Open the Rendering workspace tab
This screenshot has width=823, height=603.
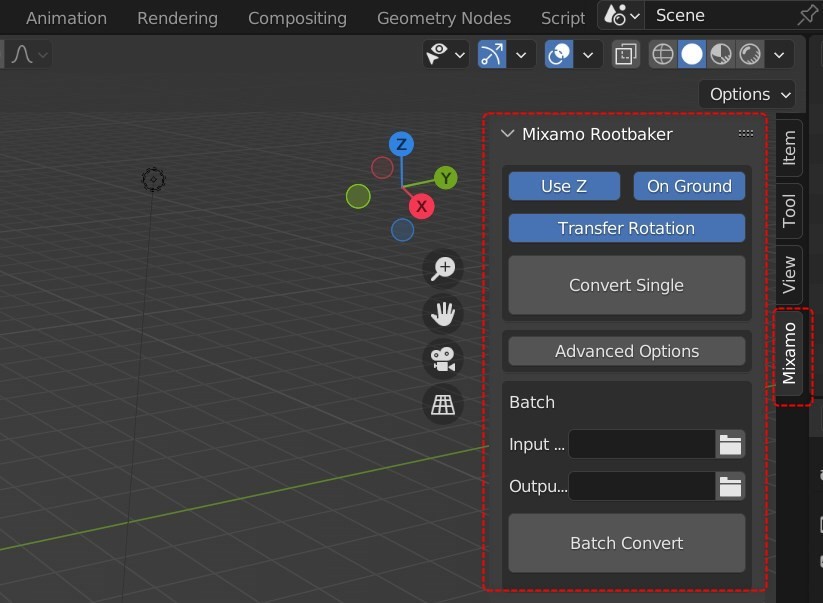[177, 18]
